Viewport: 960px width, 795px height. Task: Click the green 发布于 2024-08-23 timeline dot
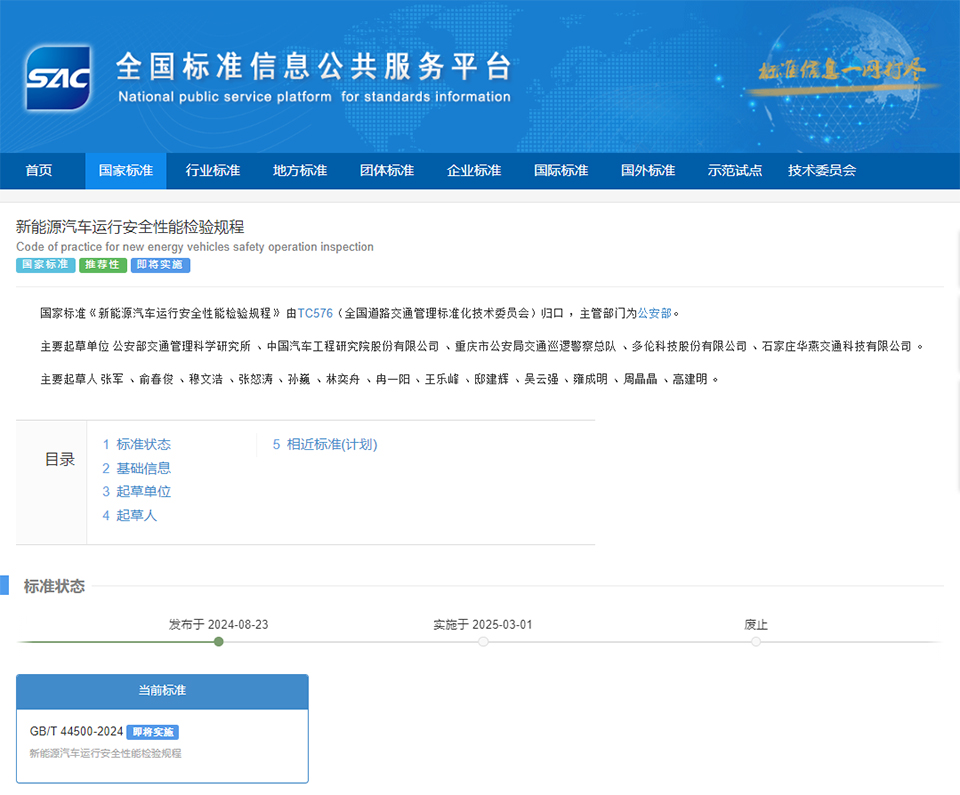coord(219,642)
